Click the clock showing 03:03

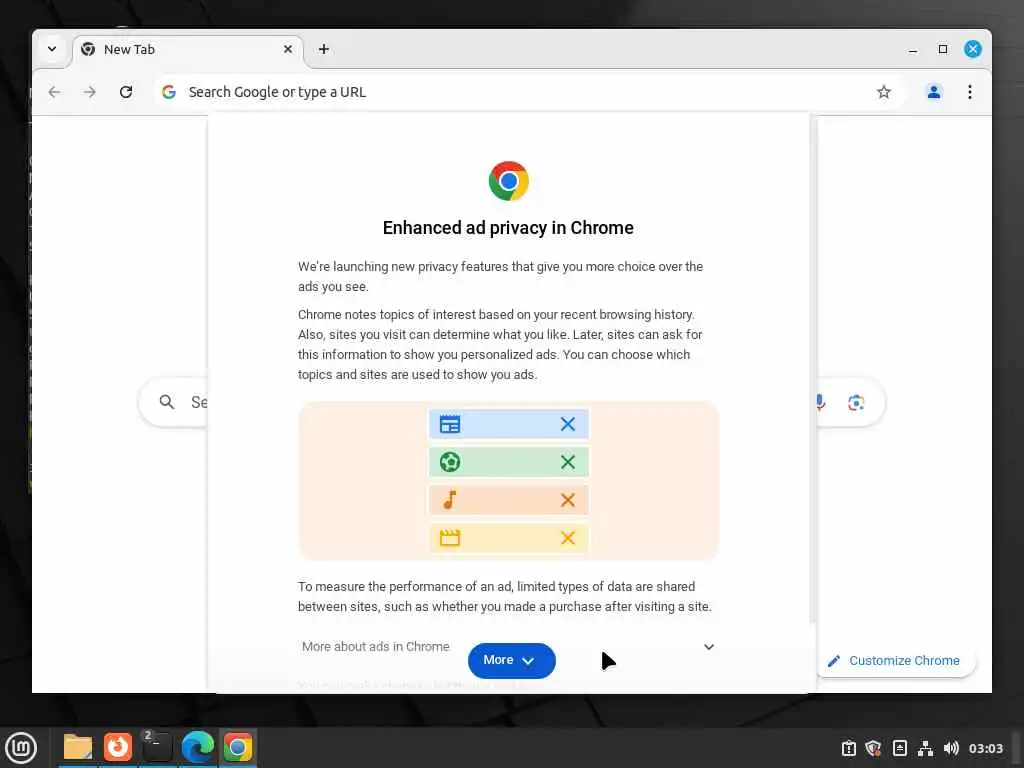(985, 748)
